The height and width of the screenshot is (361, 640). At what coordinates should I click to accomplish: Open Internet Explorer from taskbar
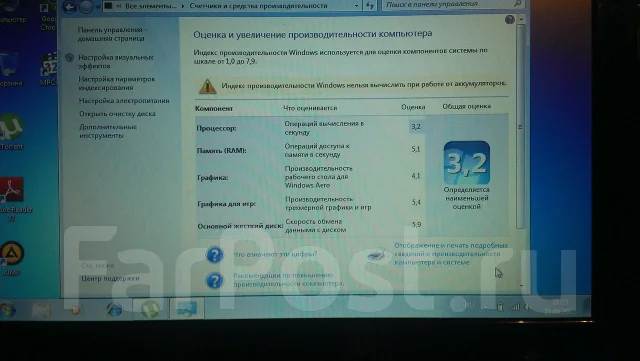114,310
